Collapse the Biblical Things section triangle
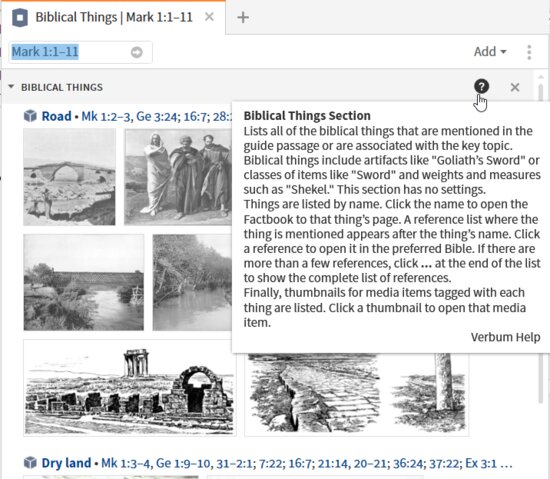550x479 pixels. coord(11,87)
